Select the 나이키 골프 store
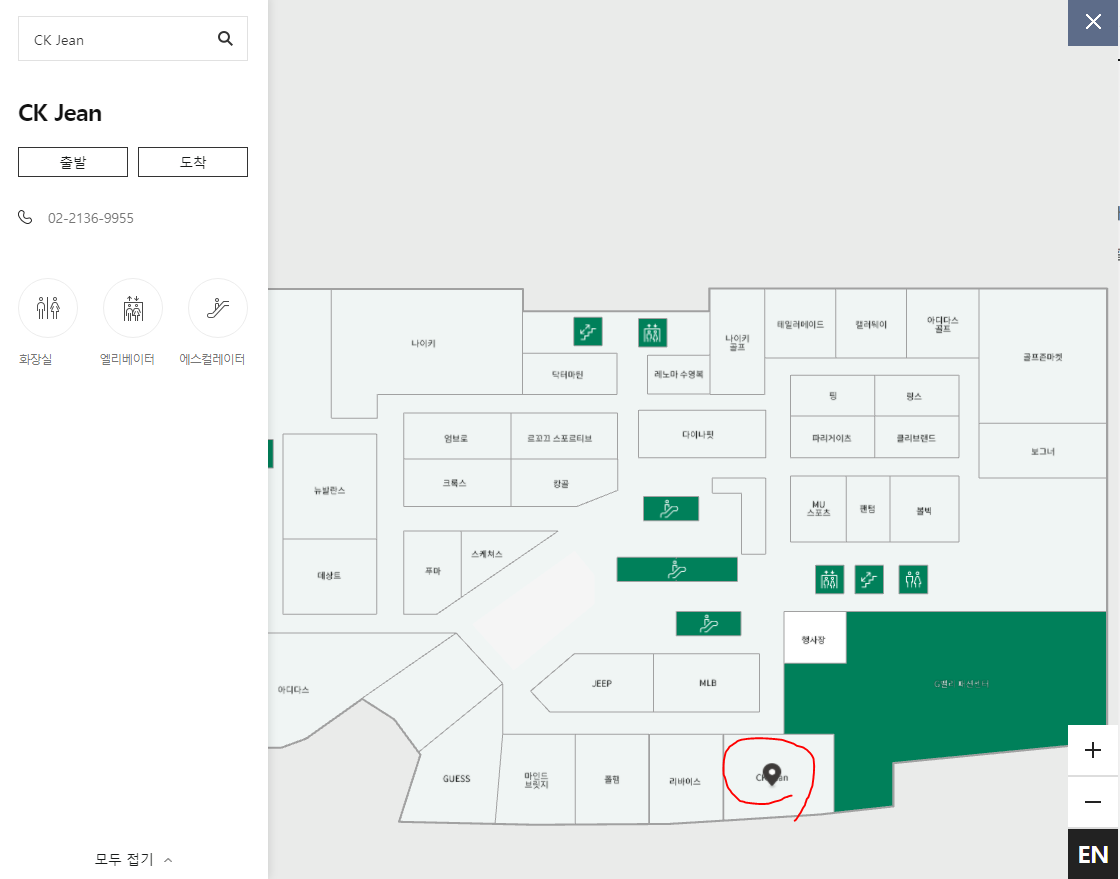This screenshot has height=879, width=1120. click(x=737, y=342)
